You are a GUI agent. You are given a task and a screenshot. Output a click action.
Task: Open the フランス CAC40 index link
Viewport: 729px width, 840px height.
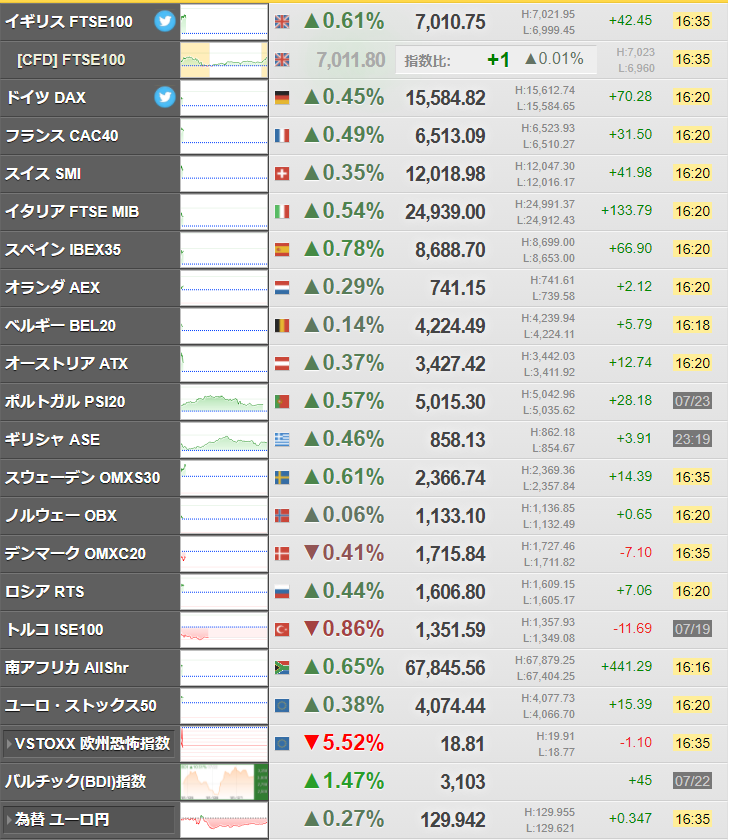click(x=62, y=136)
